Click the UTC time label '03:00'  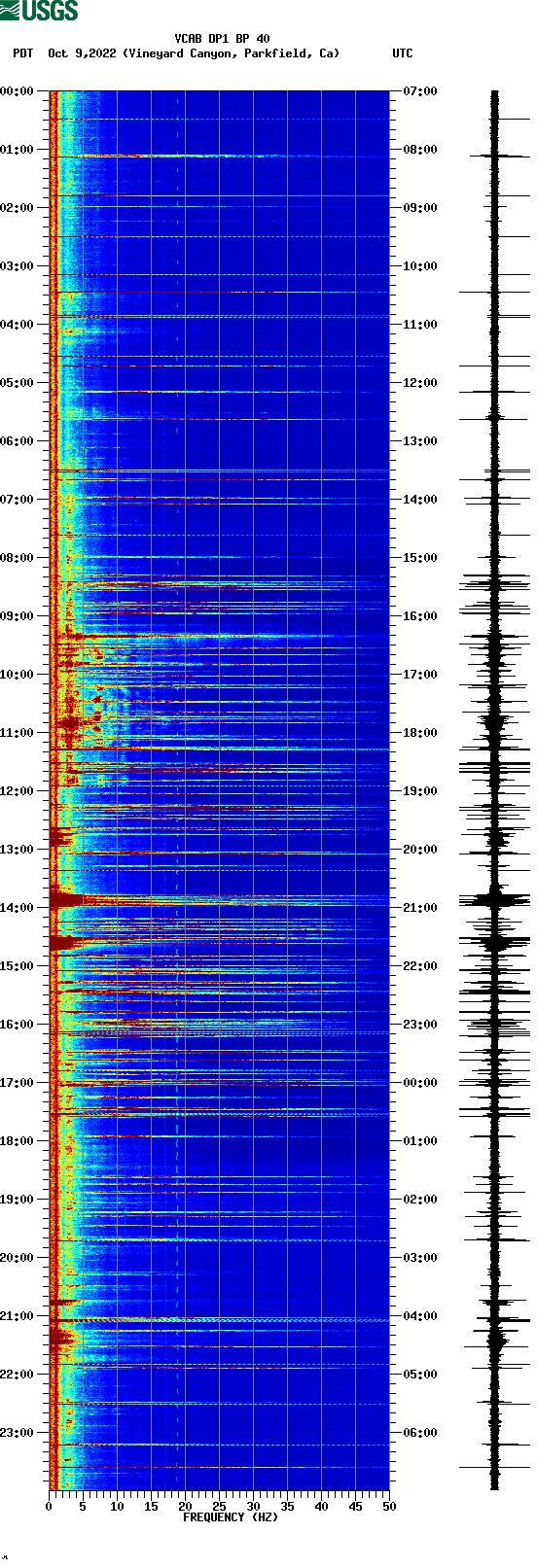(420, 1258)
